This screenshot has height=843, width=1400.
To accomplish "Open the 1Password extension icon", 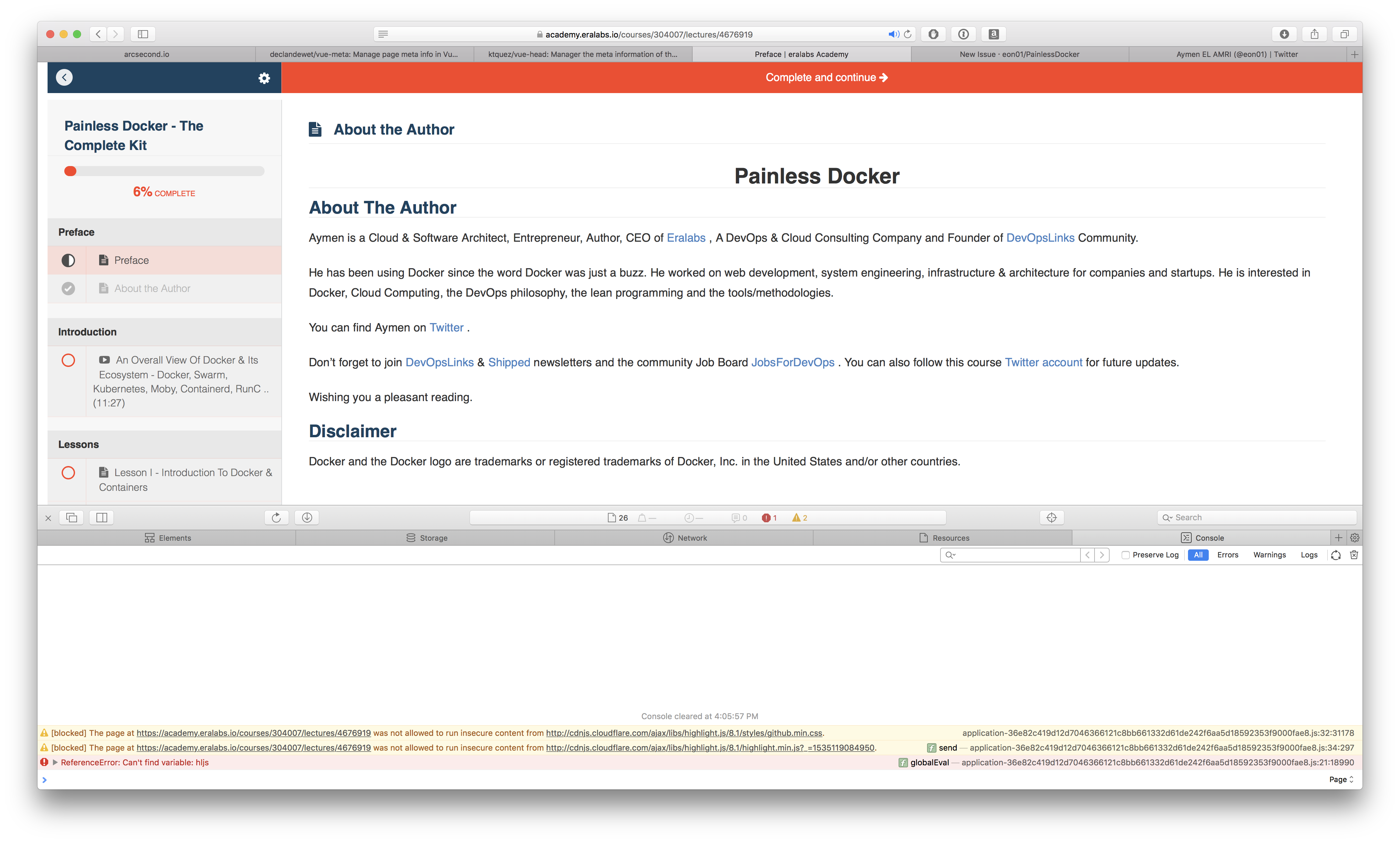I will pyautogui.click(x=963, y=34).
